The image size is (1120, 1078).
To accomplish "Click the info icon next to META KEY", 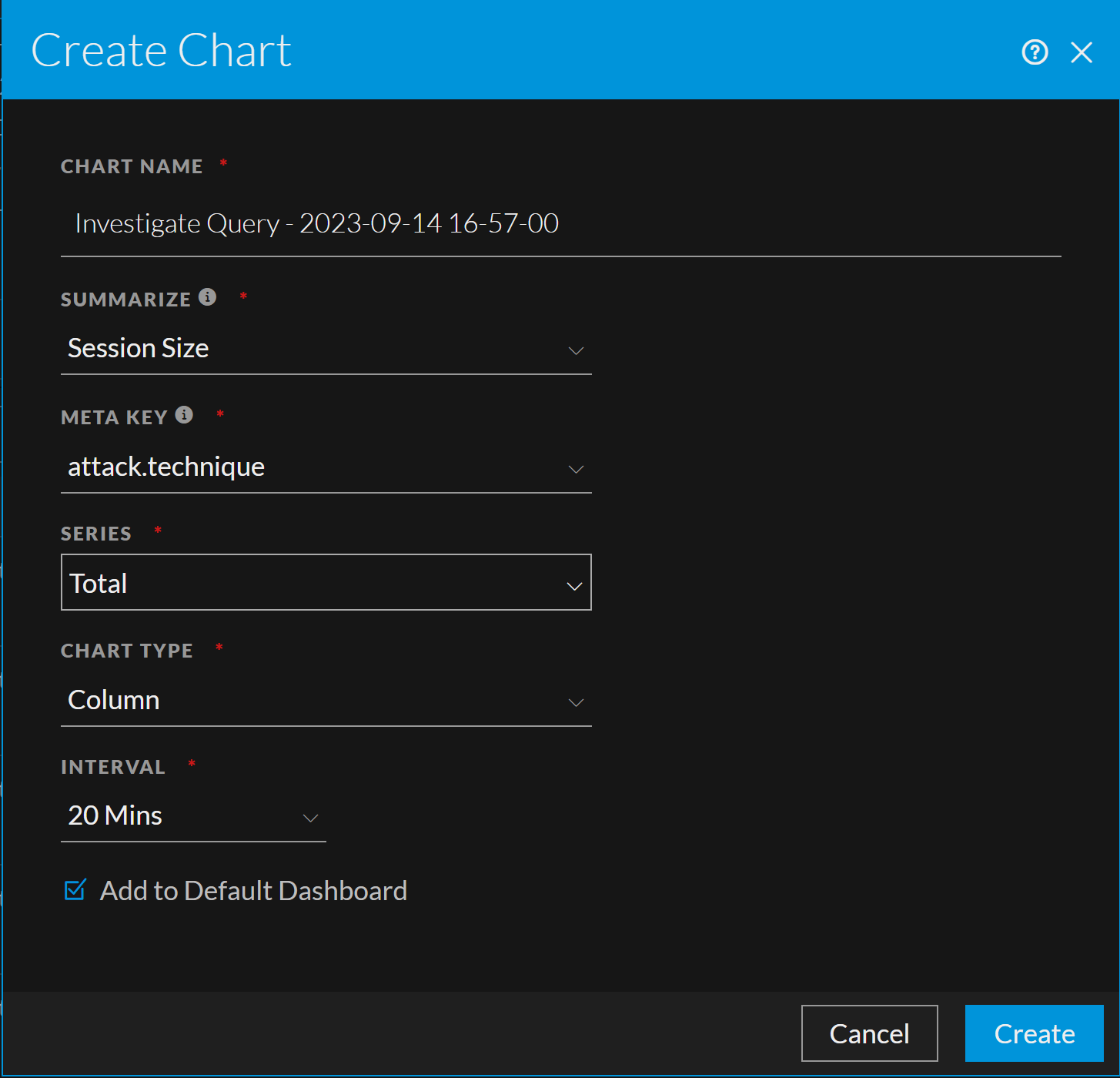I will click(183, 414).
